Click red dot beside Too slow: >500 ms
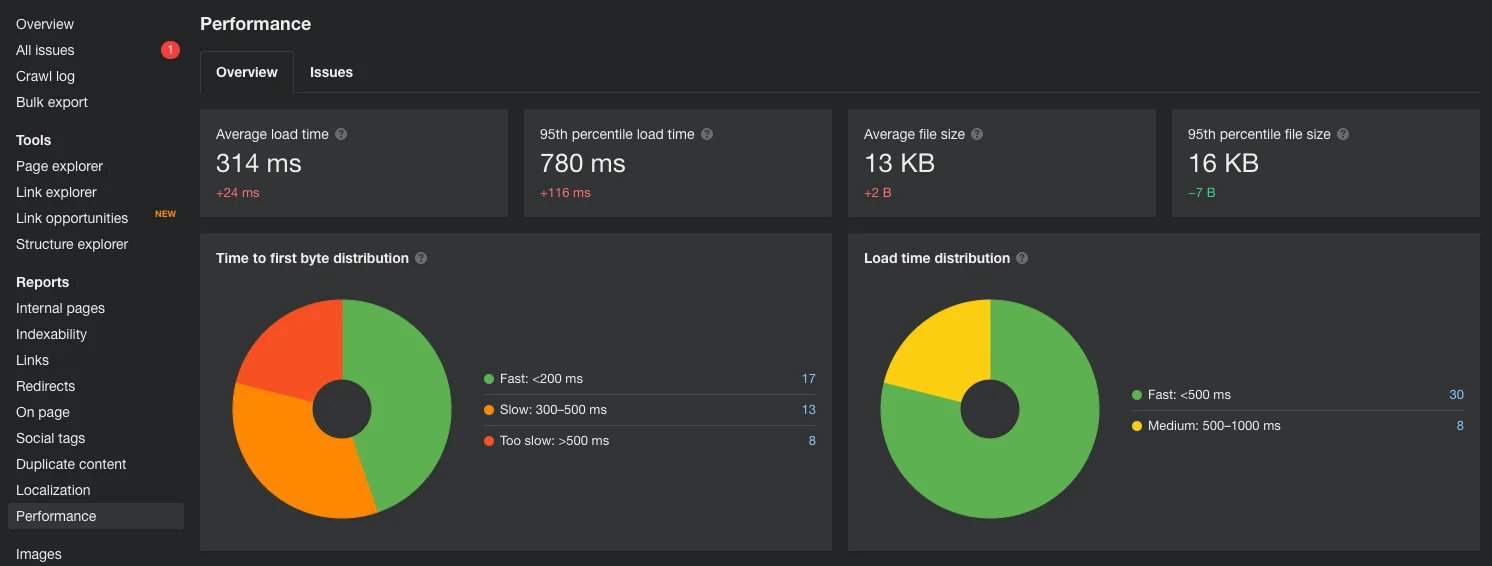 click(489, 441)
